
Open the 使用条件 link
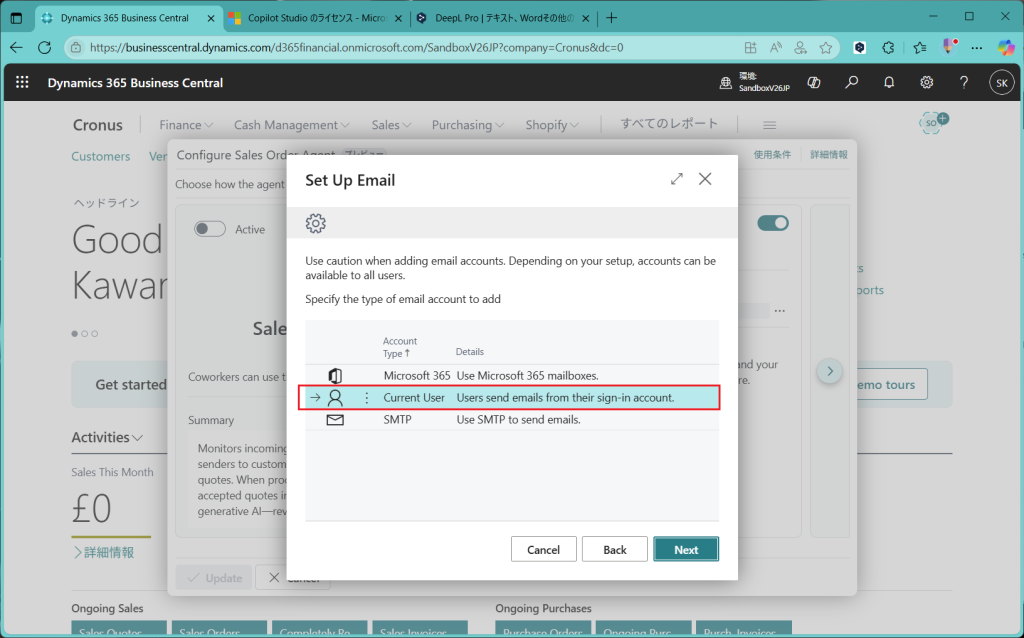pos(772,155)
